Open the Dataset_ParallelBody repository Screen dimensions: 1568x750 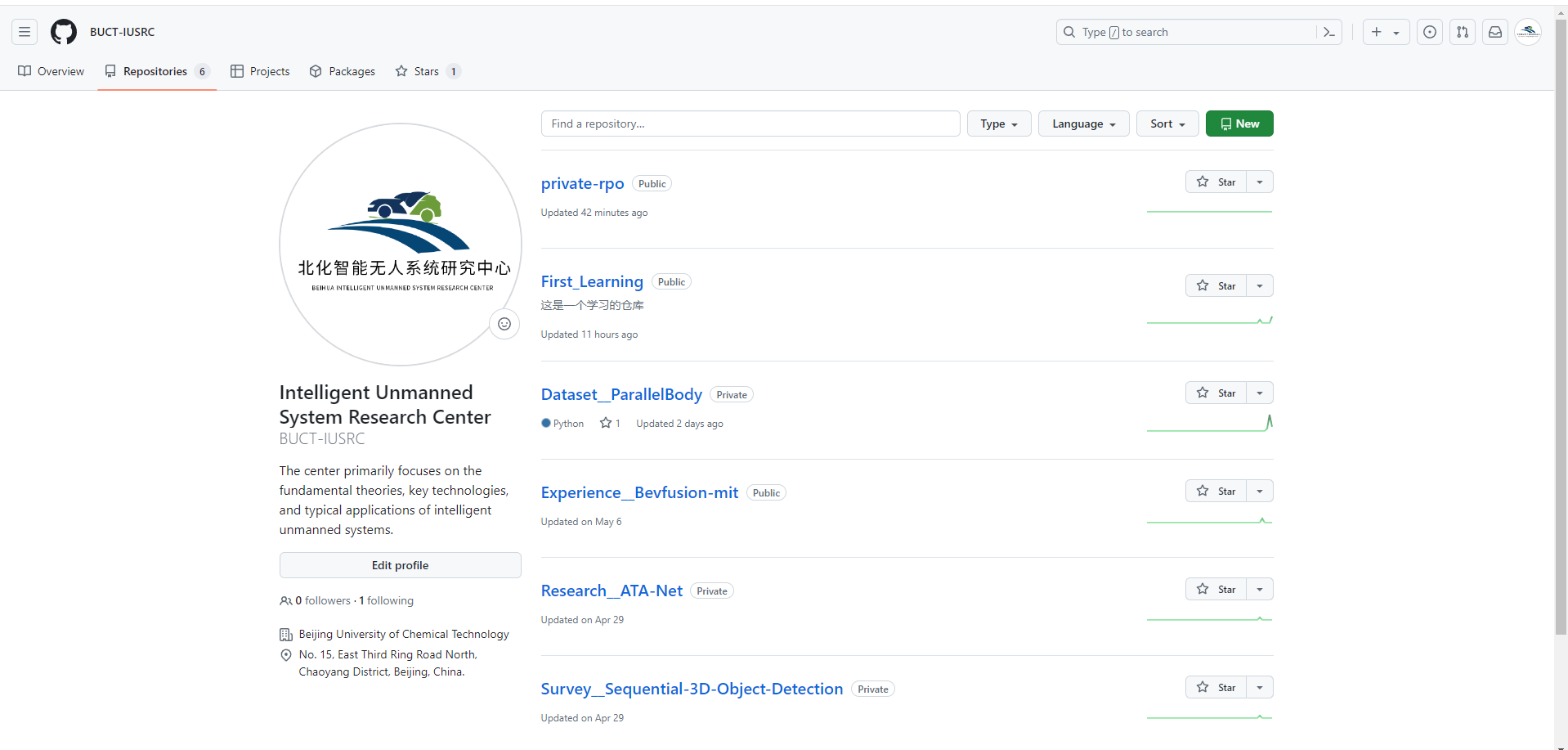[x=621, y=394]
